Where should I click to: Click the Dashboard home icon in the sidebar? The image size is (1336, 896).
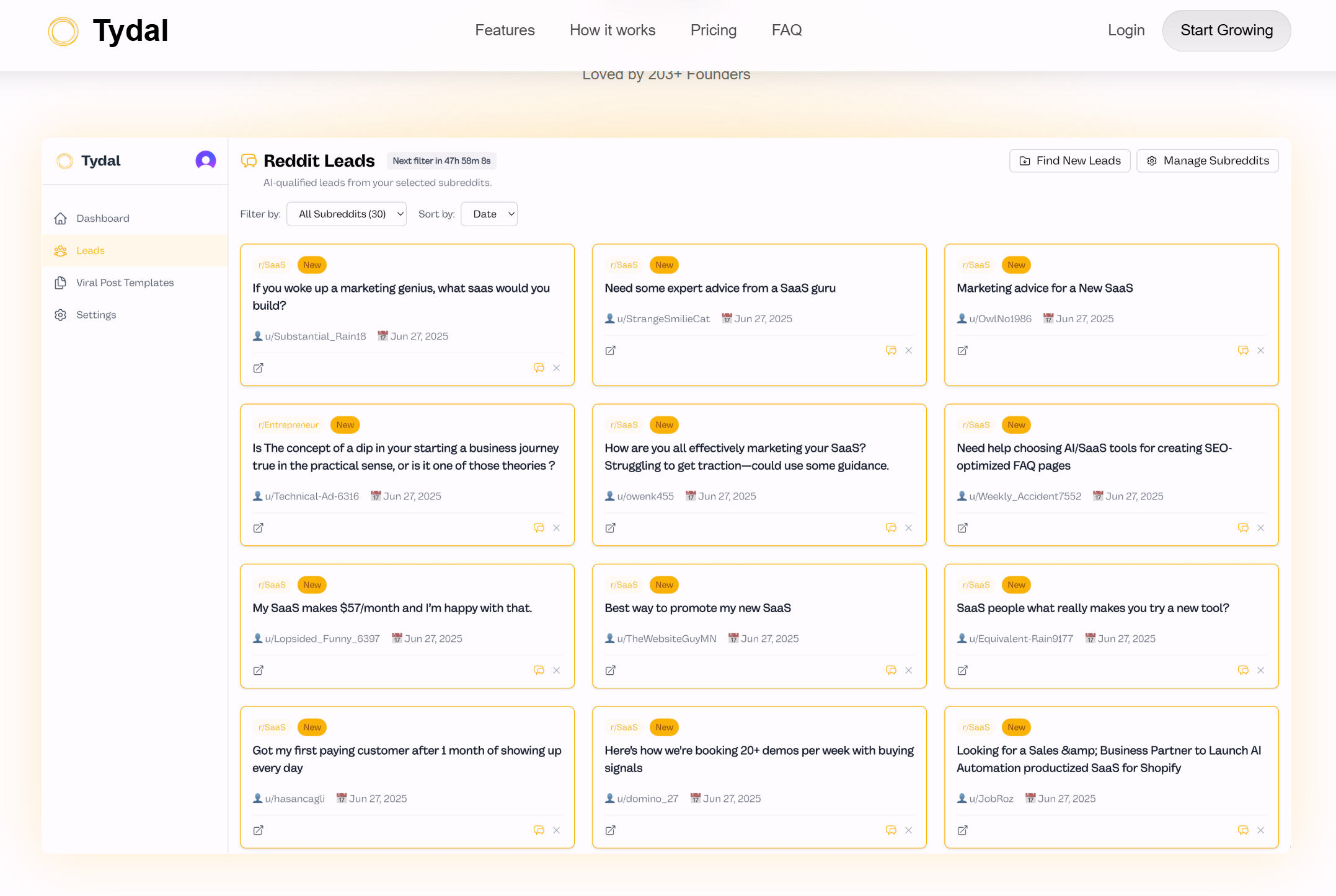coord(61,218)
